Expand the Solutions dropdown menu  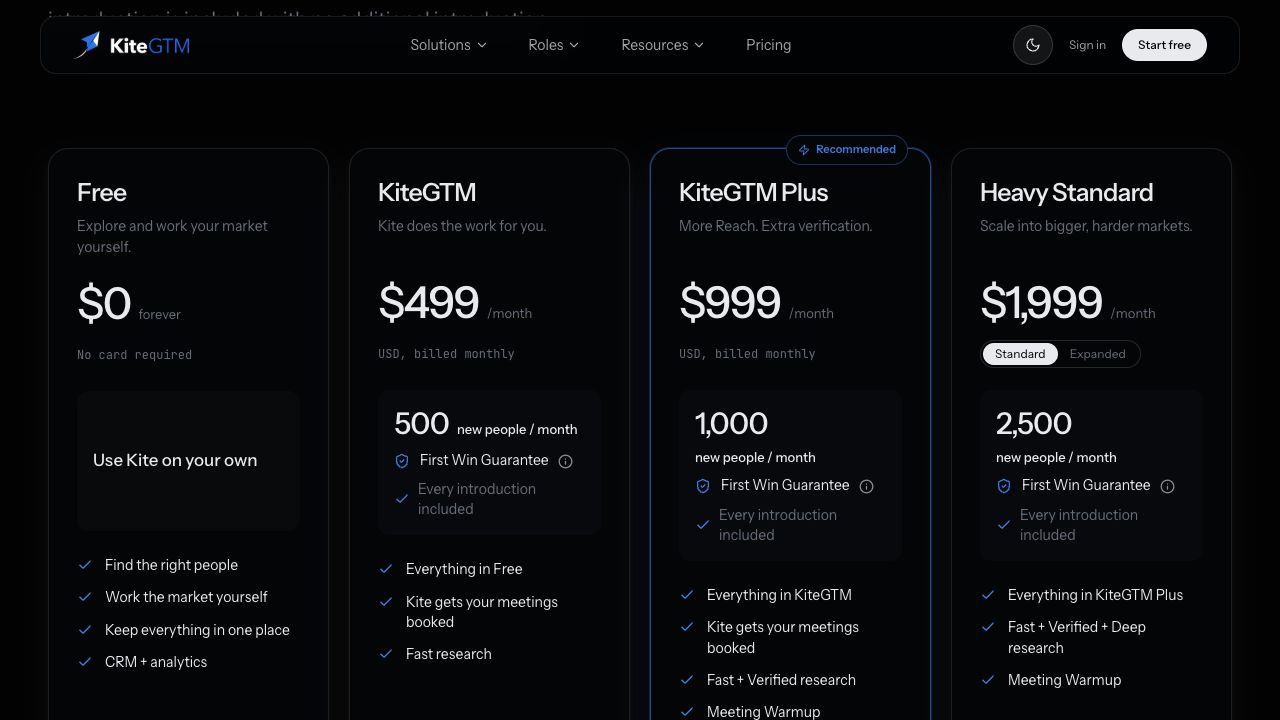[448, 45]
